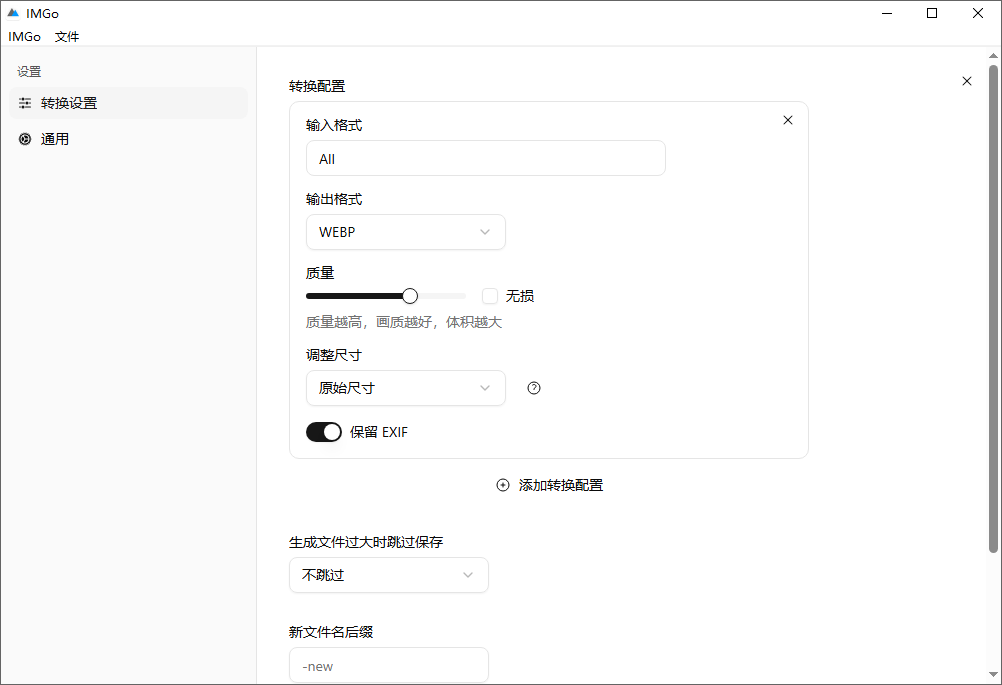Click the 保留 EXIF label text
Viewport: 1002px width, 685px height.
(378, 432)
